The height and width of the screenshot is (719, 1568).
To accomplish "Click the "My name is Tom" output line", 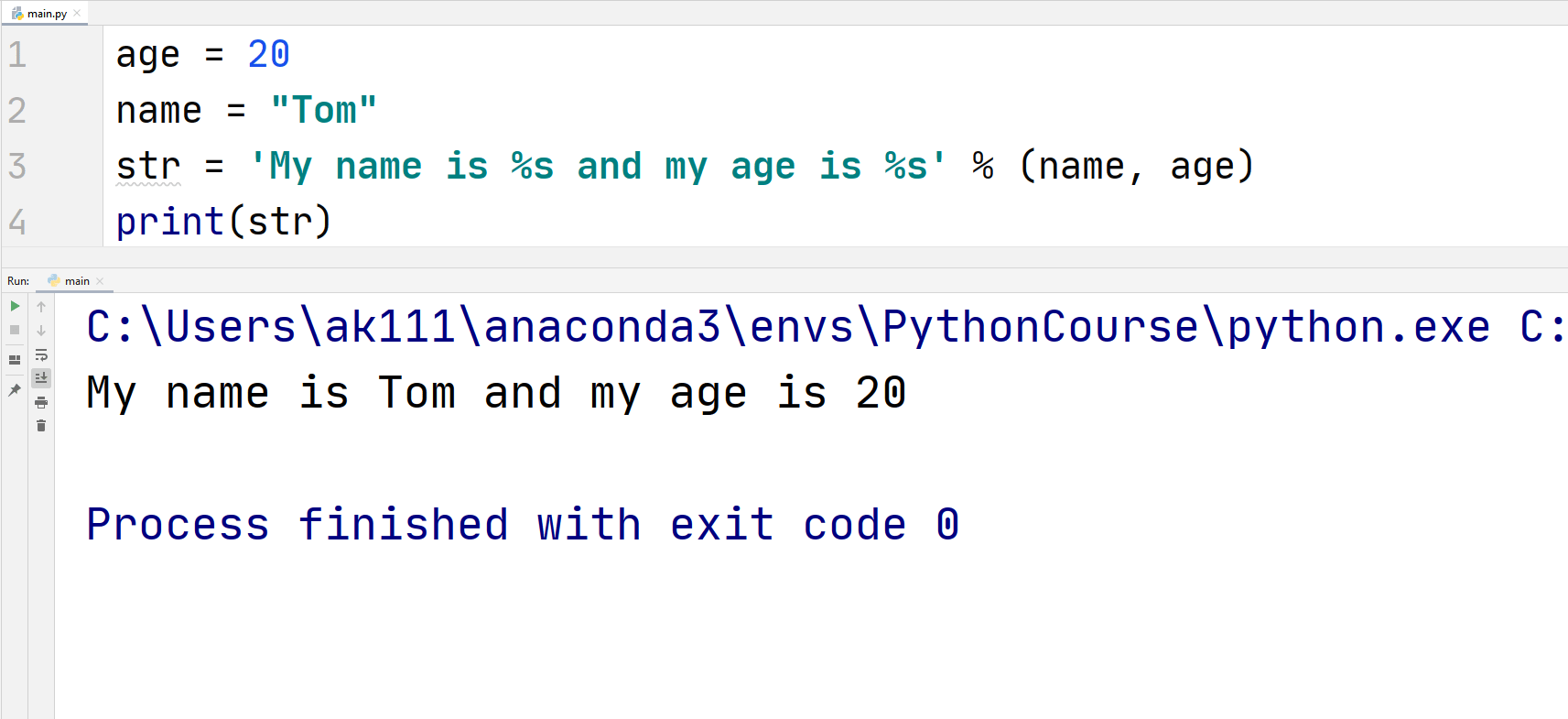I will pyautogui.click(x=496, y=394).
